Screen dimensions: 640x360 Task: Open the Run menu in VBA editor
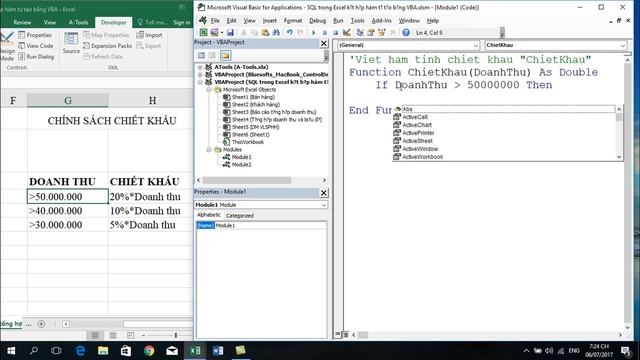(x=338, y=20)
